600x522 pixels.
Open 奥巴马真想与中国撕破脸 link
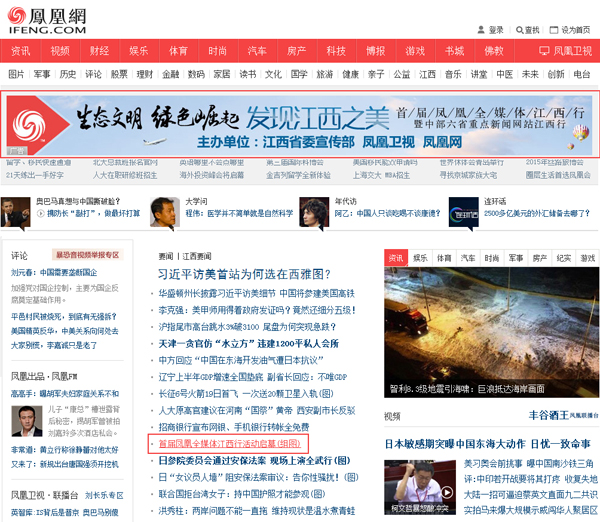(78, 201)
